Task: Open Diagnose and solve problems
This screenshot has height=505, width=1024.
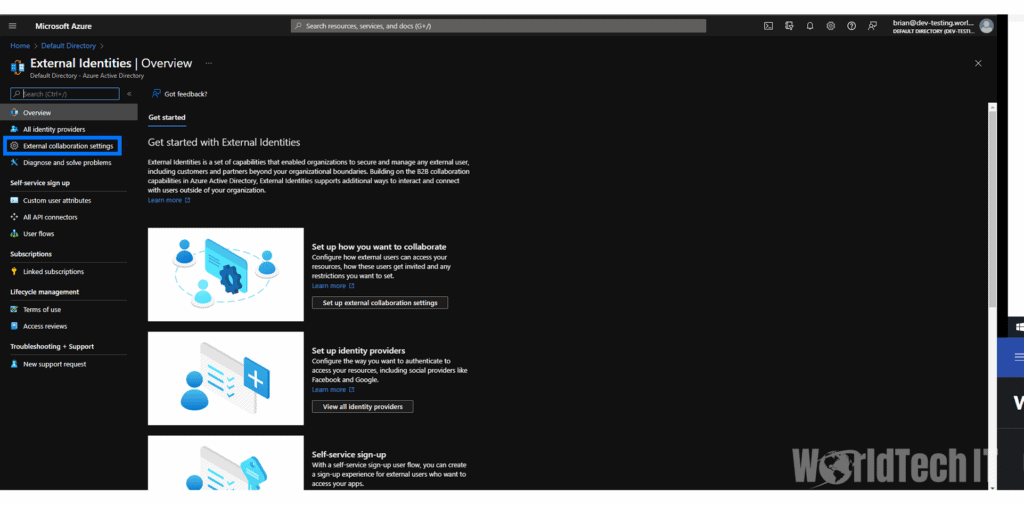Action: [x=69, y=163]
